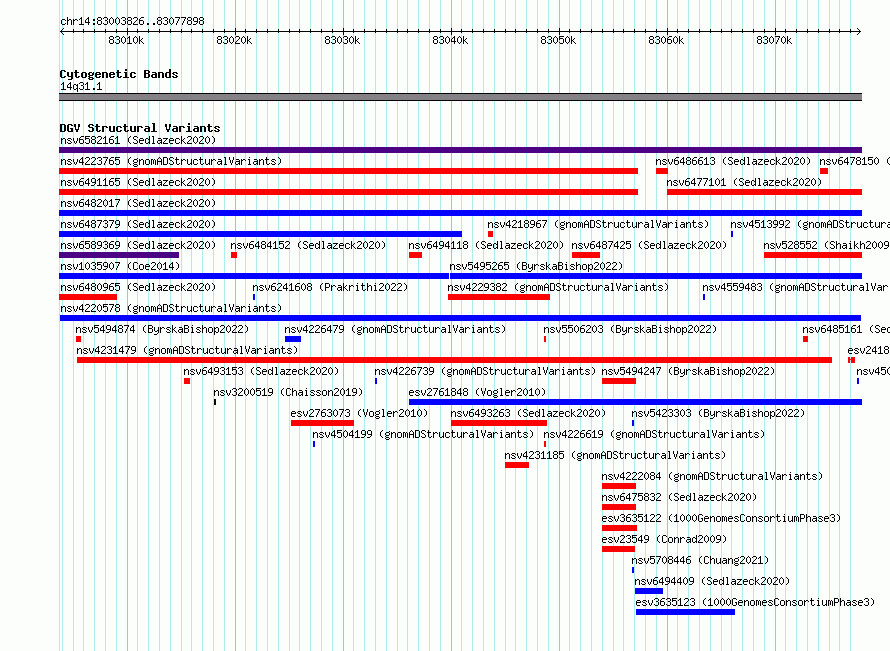Click nsv6493263 (Sedlazeck2020) label
This screenshot has height=651, width=890.
pos(528,413)
